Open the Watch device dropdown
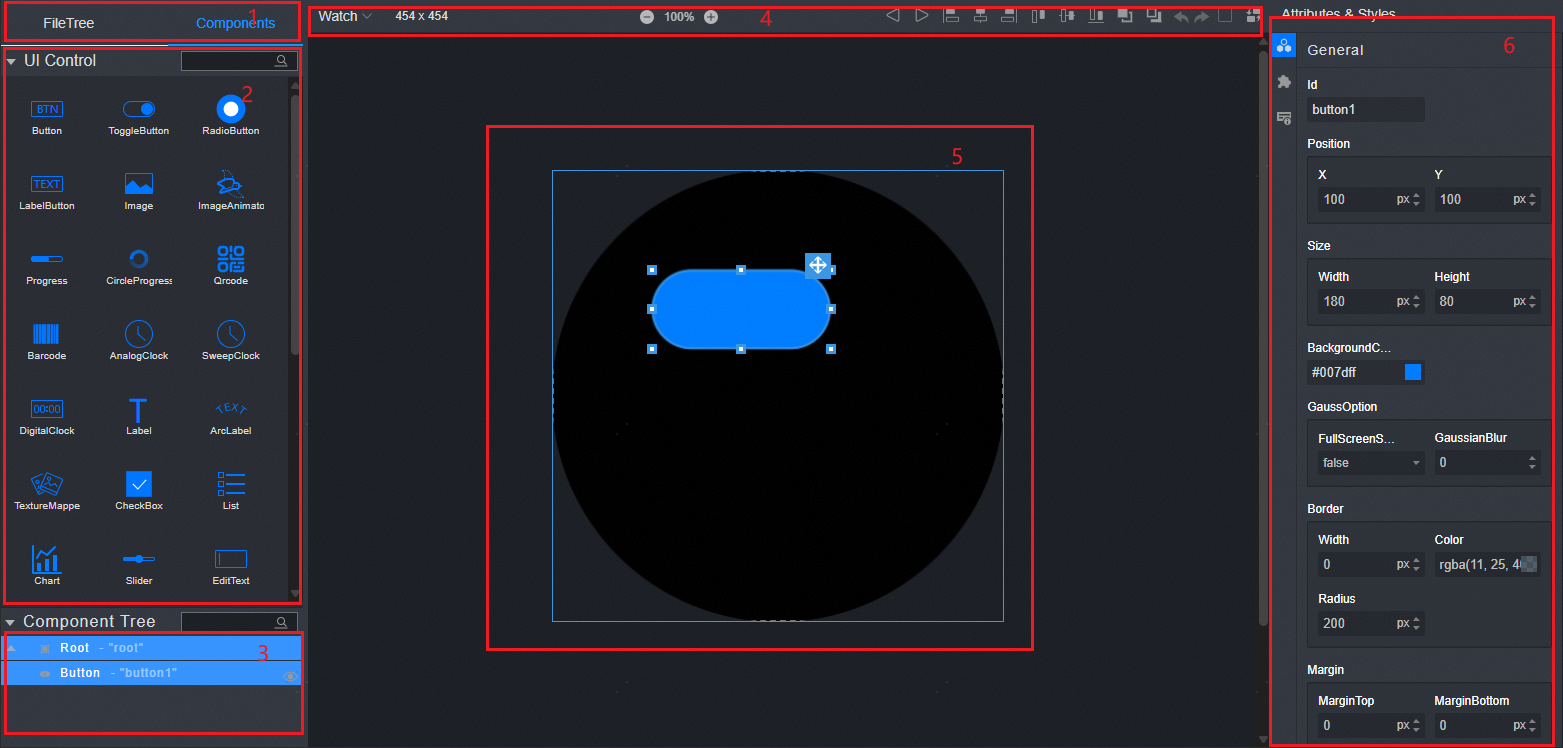Image resolution: width=1563 pixels, height=748 pixels. coord(345,17)
